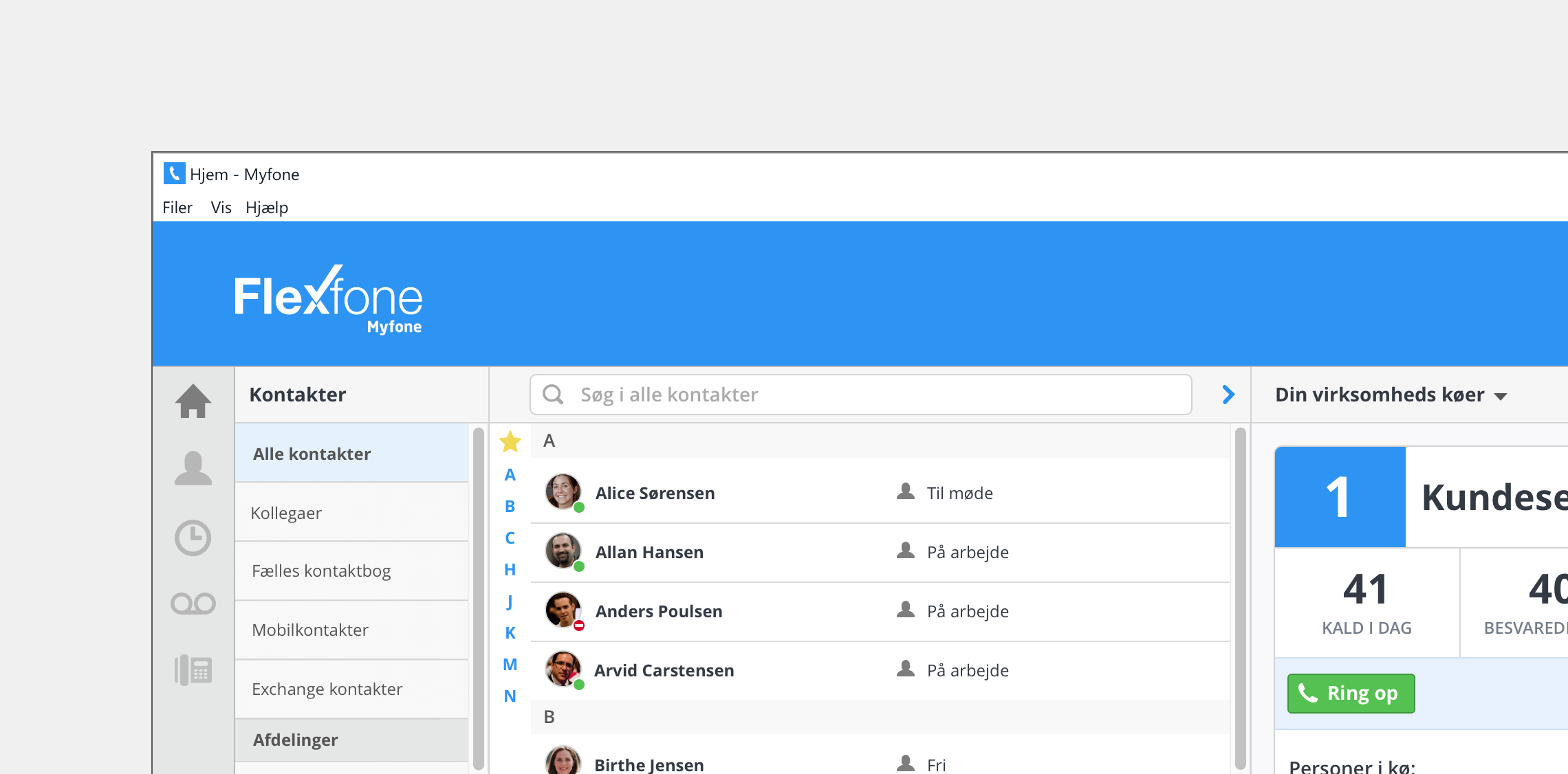Click Birthe Jensen's avatar
1568x774 pixels.
pos(563,760)
